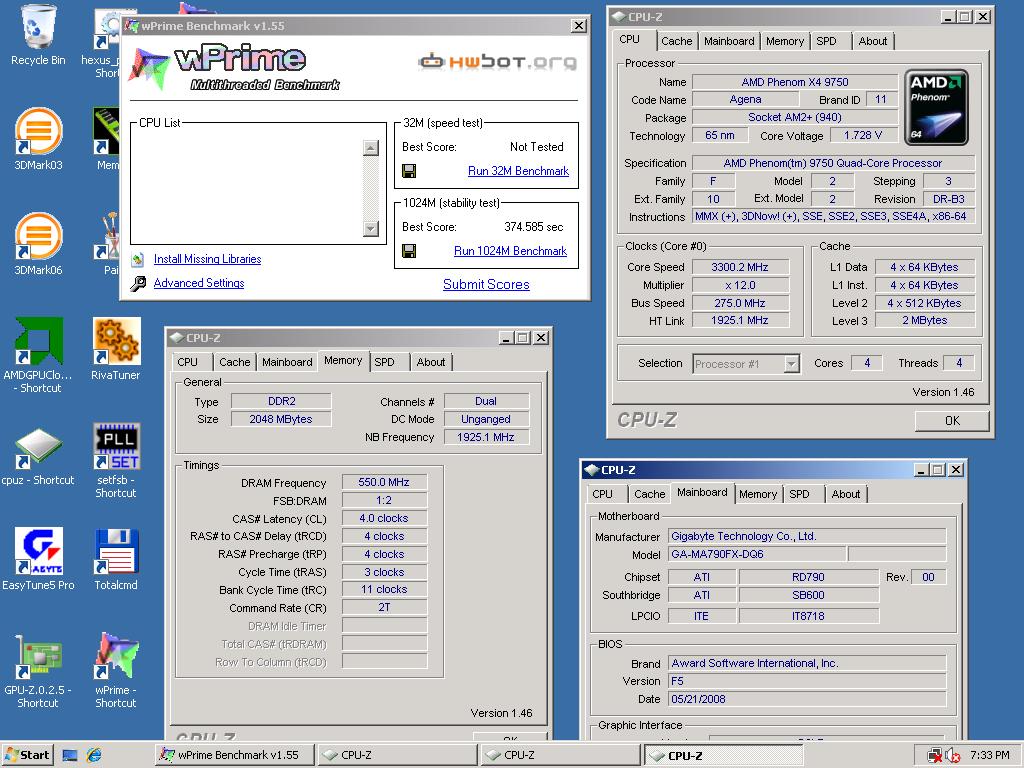Open the Start menu
1024x768 pixels.
click(27, 755)
